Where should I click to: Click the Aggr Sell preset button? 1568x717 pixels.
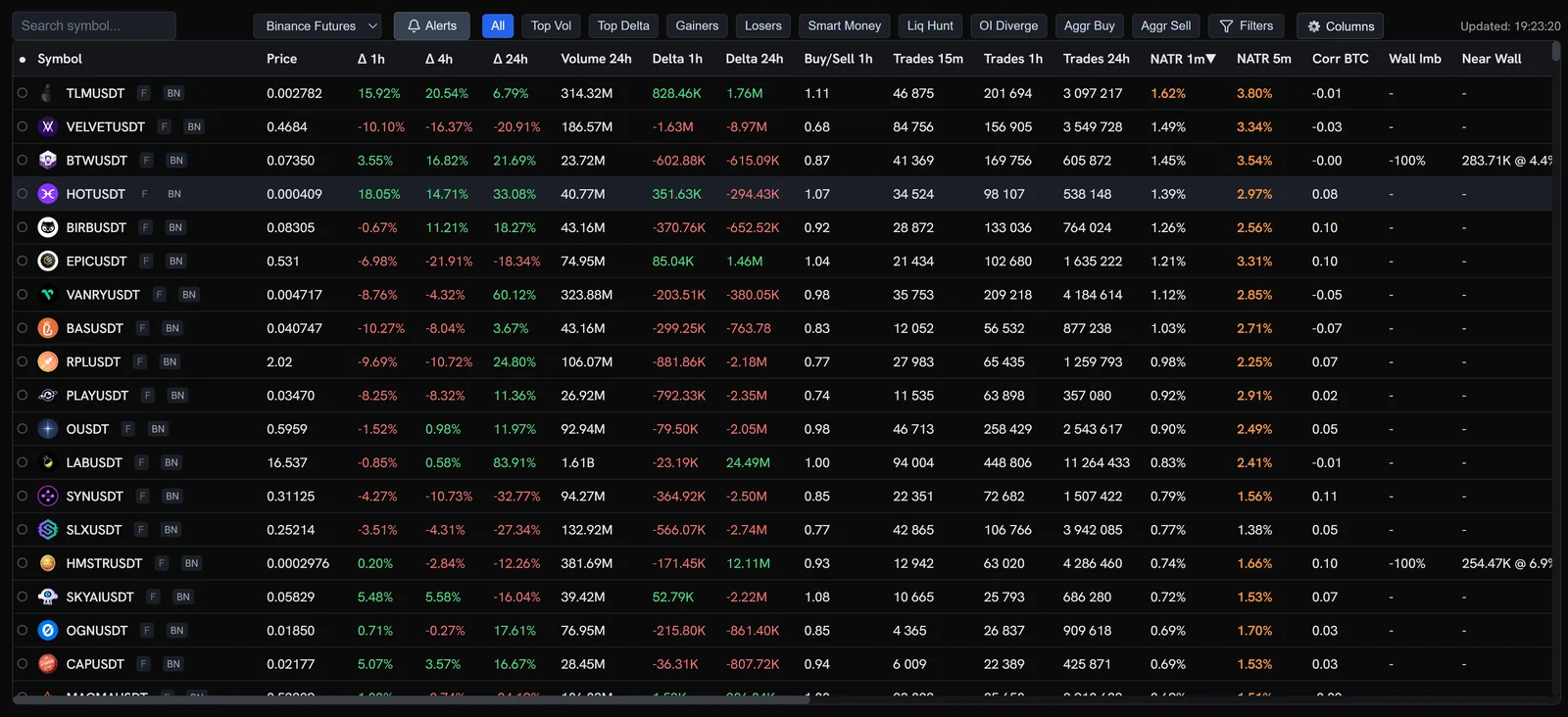1166,26
